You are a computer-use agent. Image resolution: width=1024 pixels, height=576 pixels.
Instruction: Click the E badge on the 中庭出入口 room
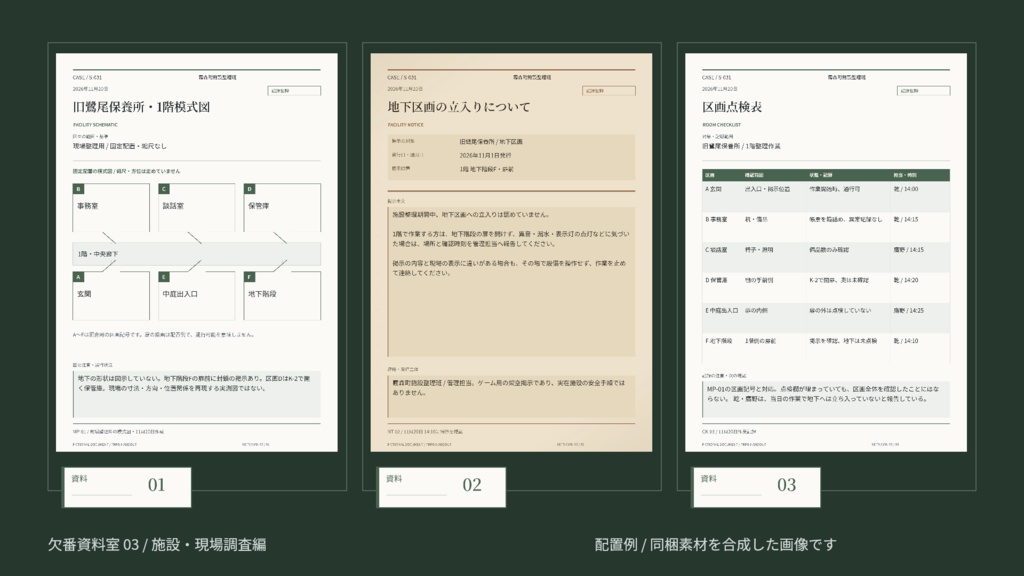164,277
